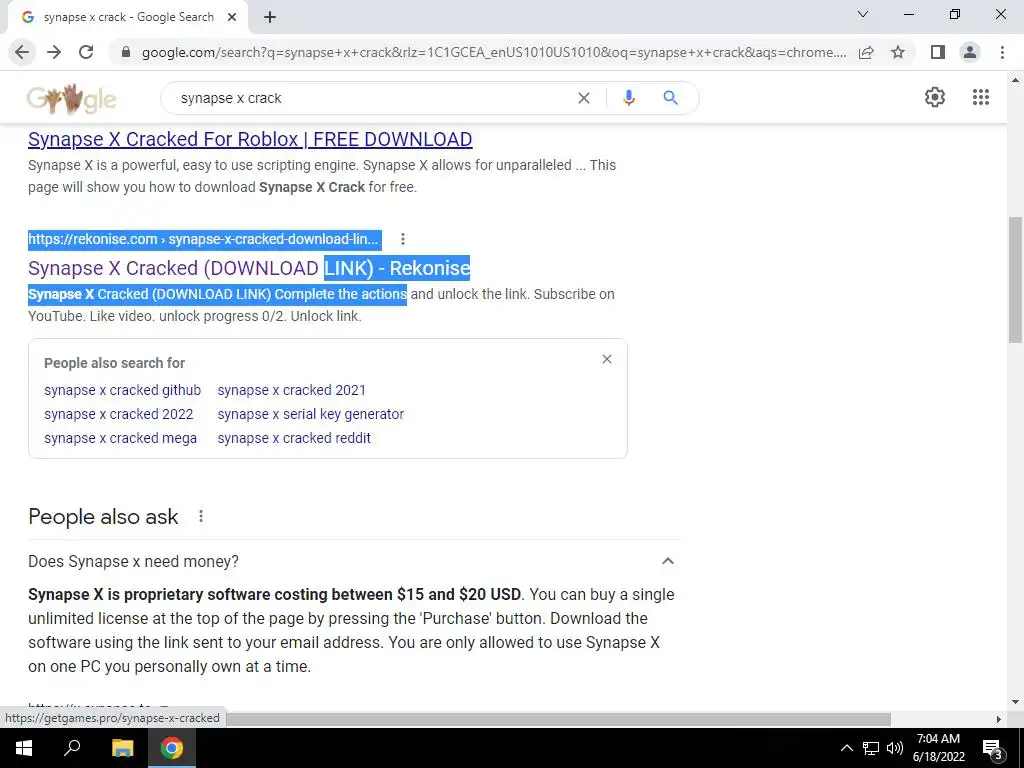The width and height of the screenshot is (1024, 768).
Task: Open People also ask options menu
Action: point(201,517)
